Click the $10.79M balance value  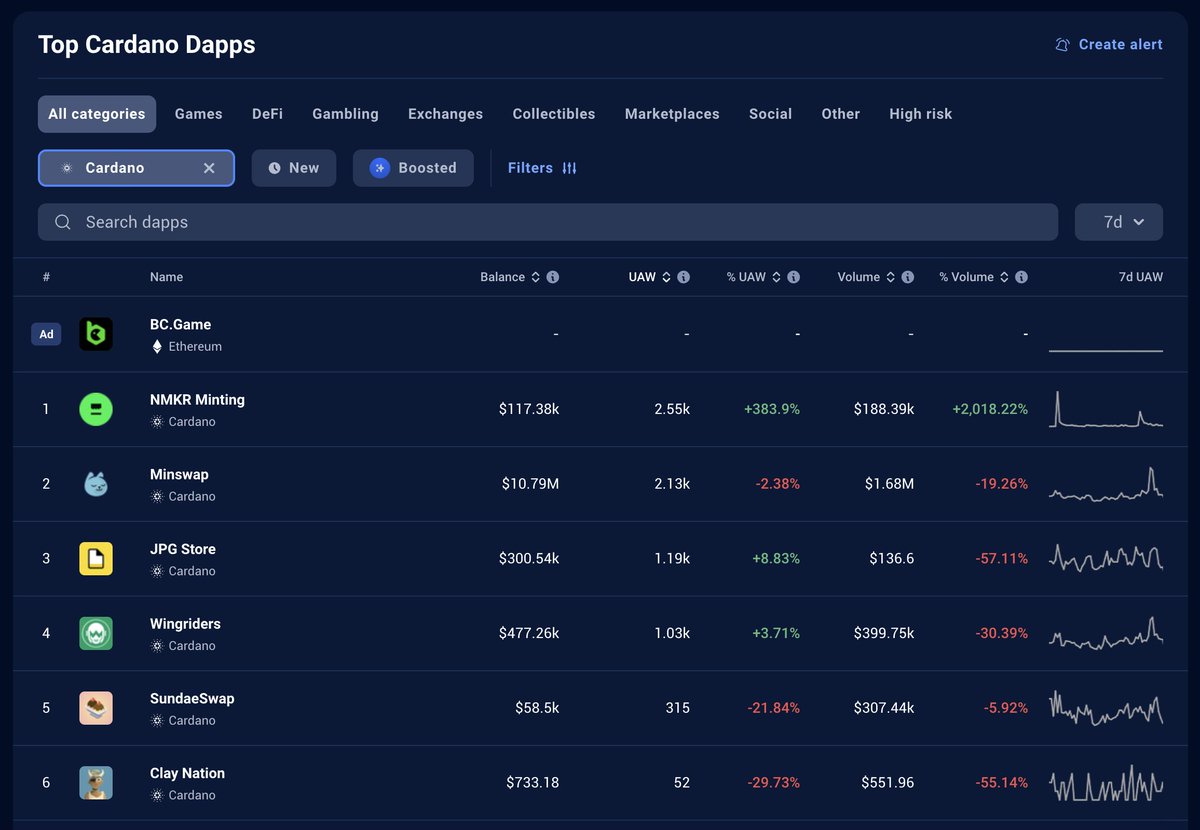[x=530, y=484]
